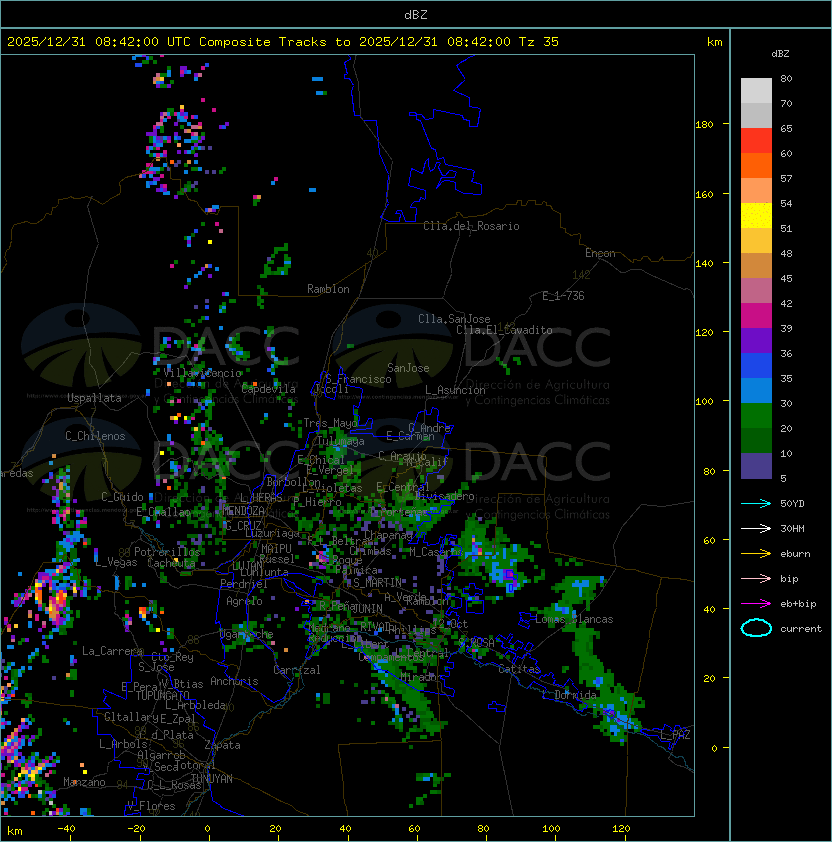Pick the purple 36-39 dBZ swatch

click(756, 340)
